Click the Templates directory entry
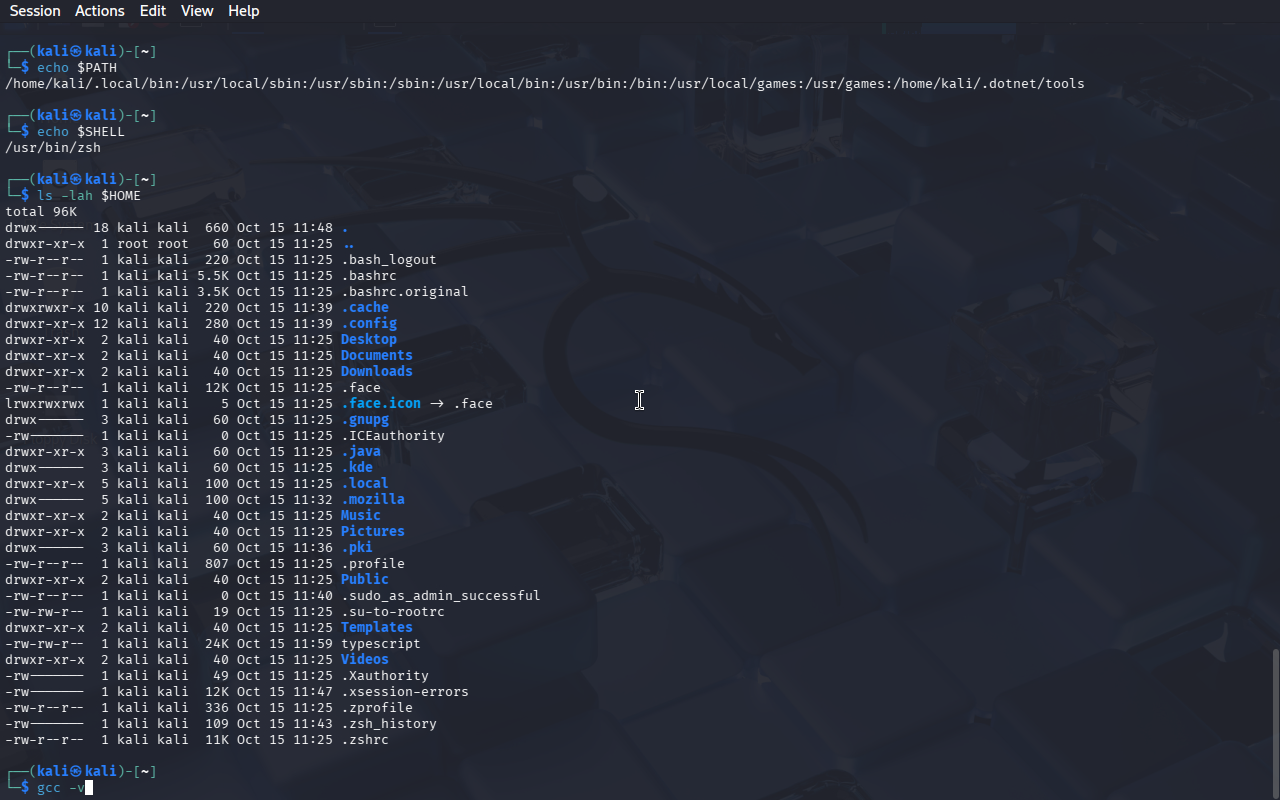 click(376, 628)
